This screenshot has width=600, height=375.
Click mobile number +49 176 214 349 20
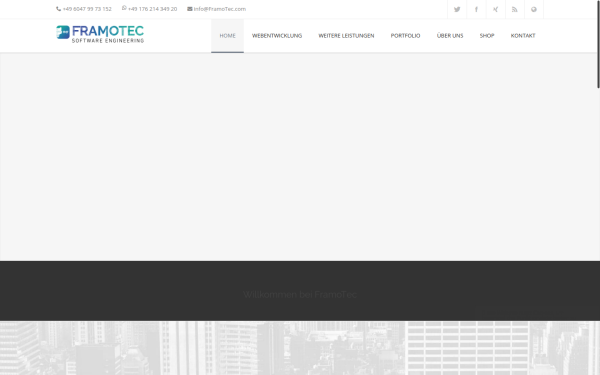[x=152, y=9]
